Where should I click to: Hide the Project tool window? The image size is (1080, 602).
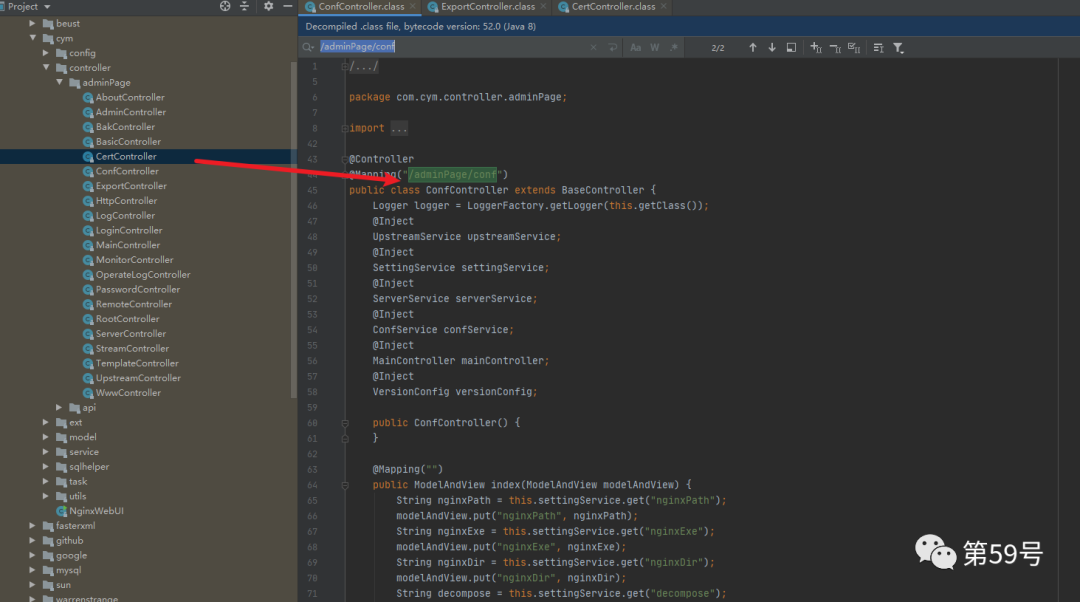click(x=288, y=6)
